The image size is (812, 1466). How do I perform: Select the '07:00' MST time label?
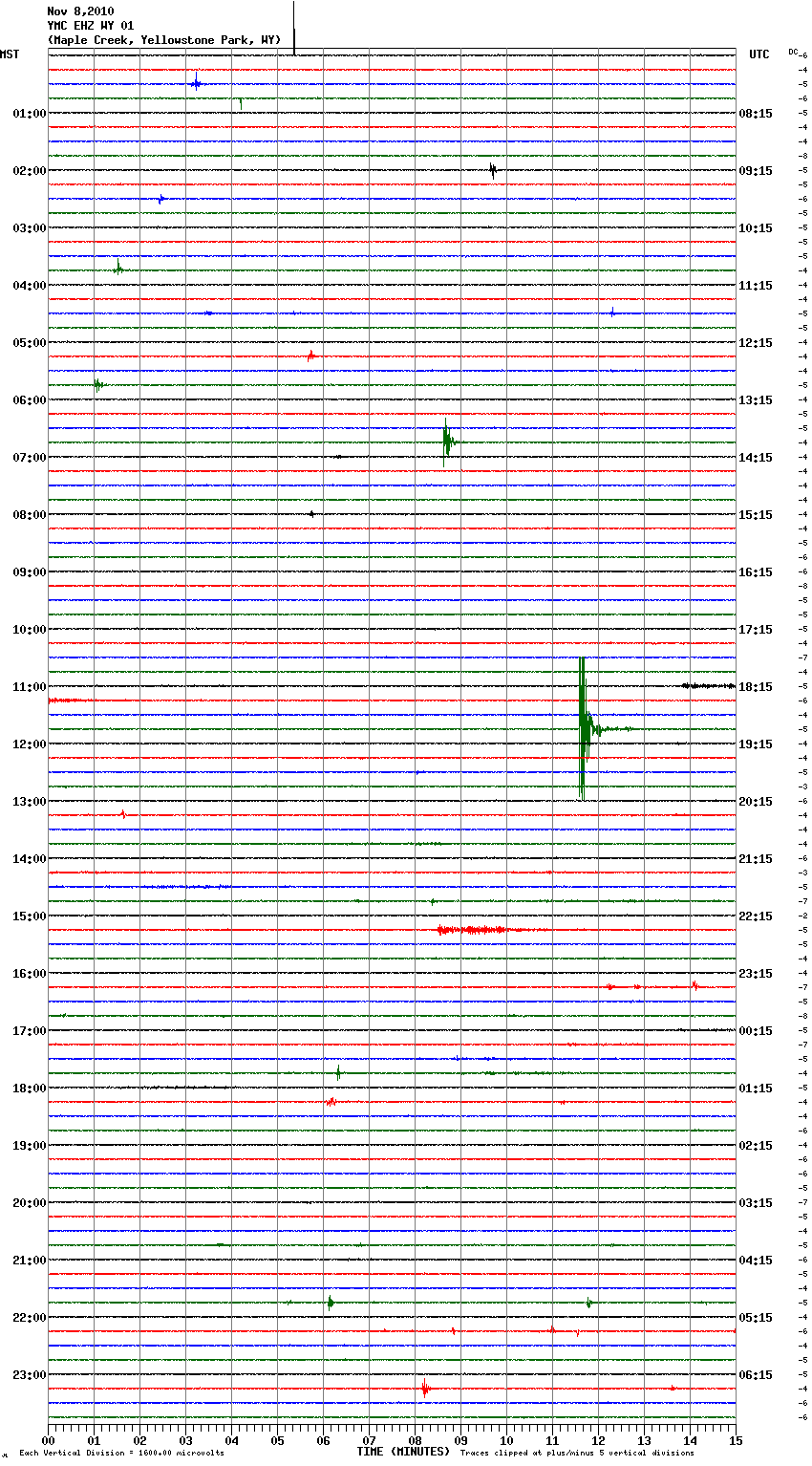point(30,458)
